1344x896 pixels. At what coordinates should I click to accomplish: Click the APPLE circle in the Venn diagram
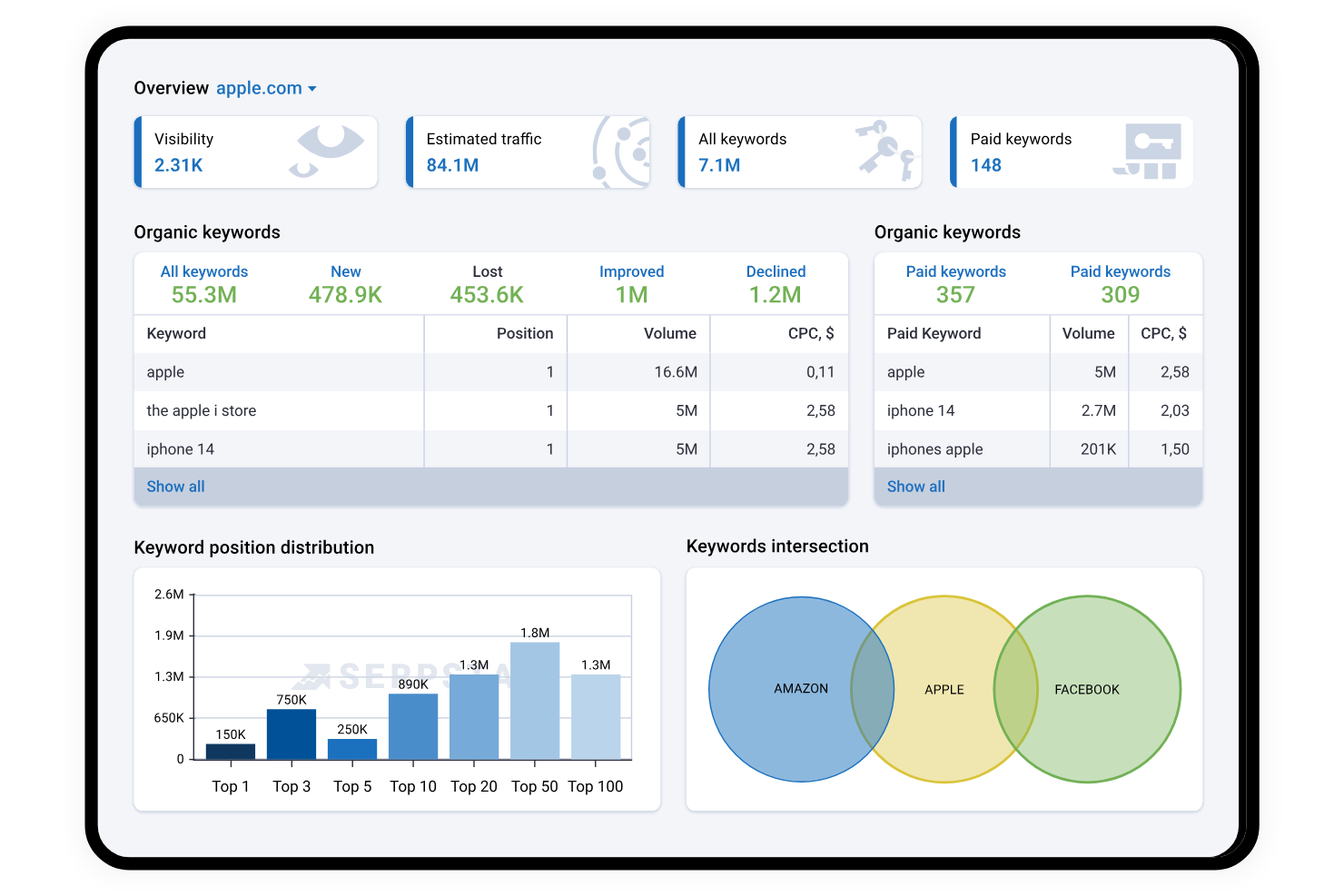click(944, 689)
